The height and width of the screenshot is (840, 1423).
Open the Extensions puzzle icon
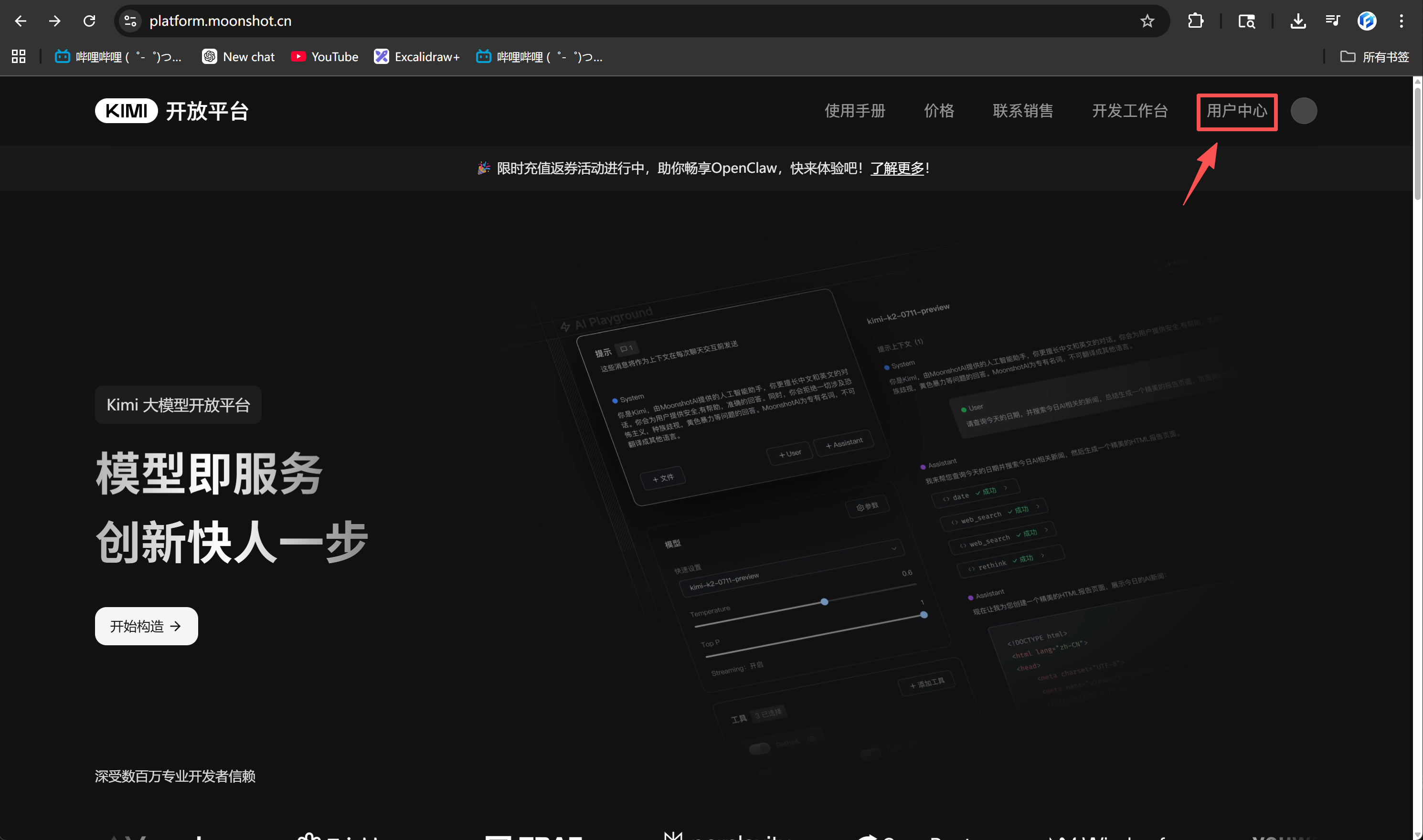(1195, 21)
